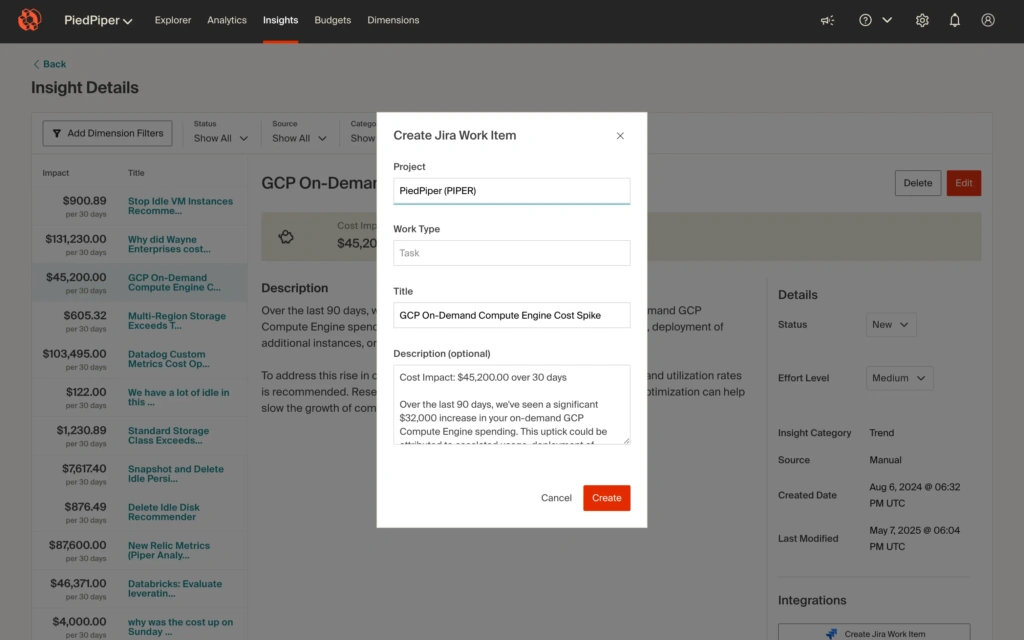
Task: Click Cancel in the Jira dialog
Action: tap(556, 498)
